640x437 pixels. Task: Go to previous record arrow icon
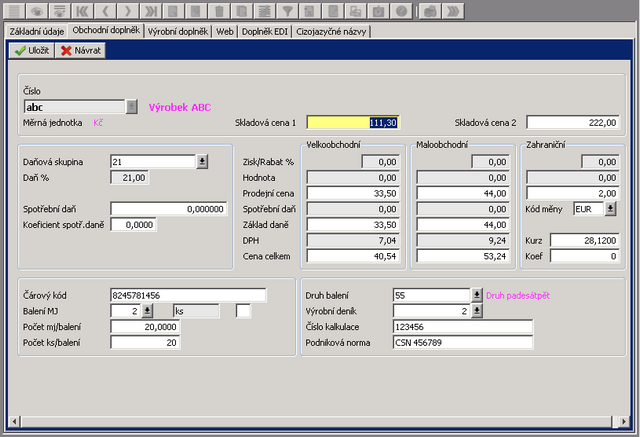point(108,11)
